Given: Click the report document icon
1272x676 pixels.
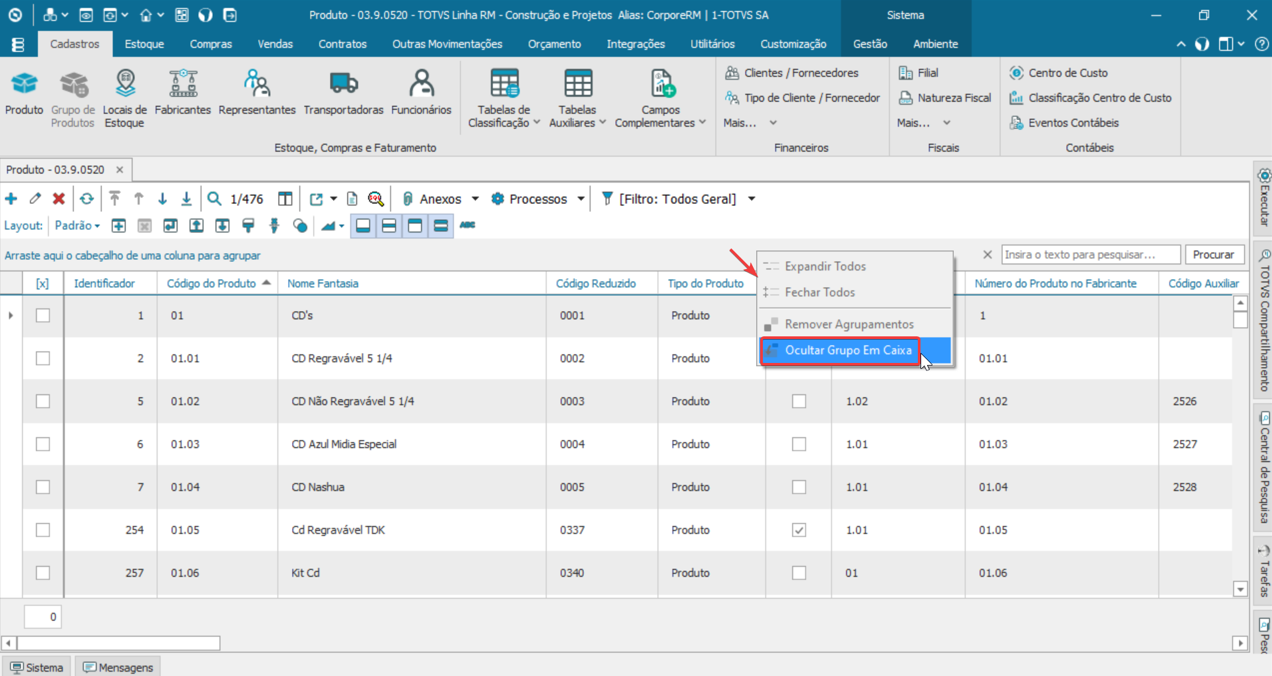Looking at the screenshot, I should (352, 199).
